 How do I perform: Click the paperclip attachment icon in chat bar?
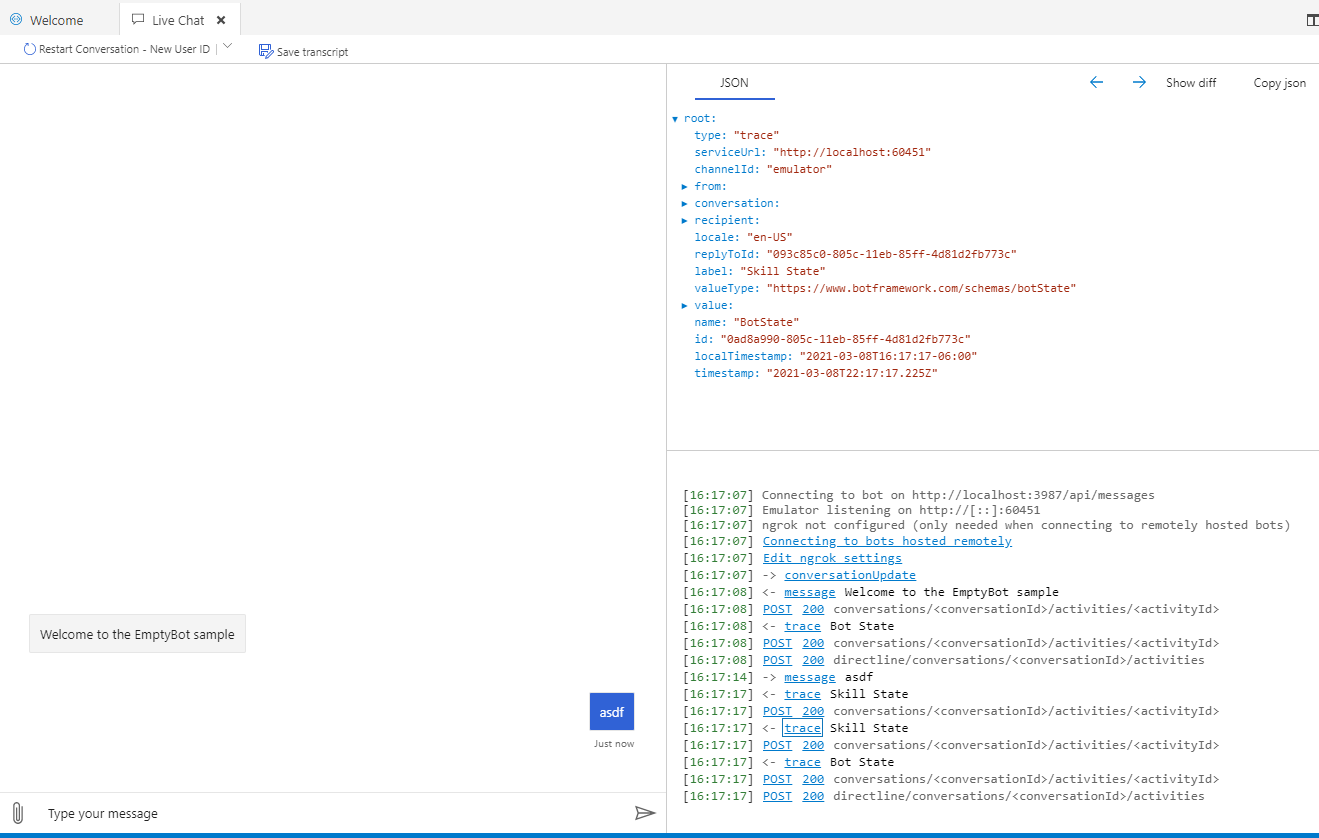[16, 813]
